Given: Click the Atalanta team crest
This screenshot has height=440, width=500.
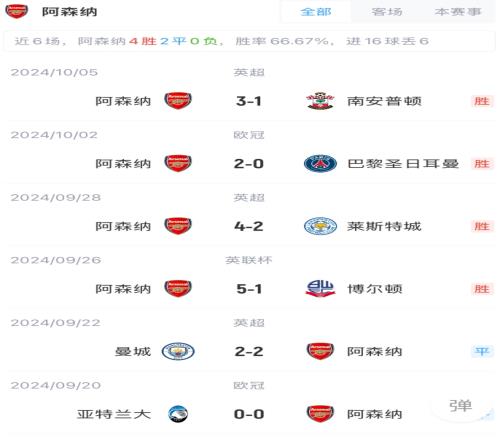Looking at the screenshot, I should (x=178, y=414).
